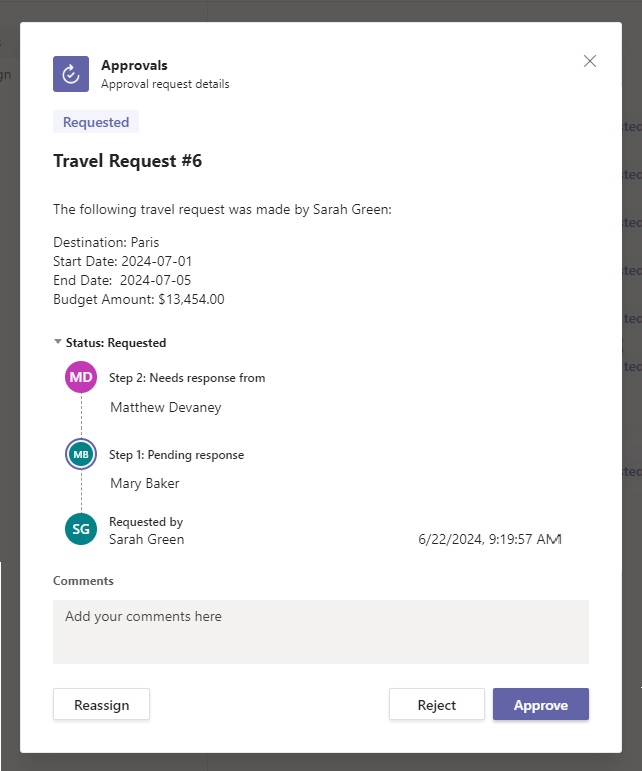Click in the comments text box

(x=320, y=631)
